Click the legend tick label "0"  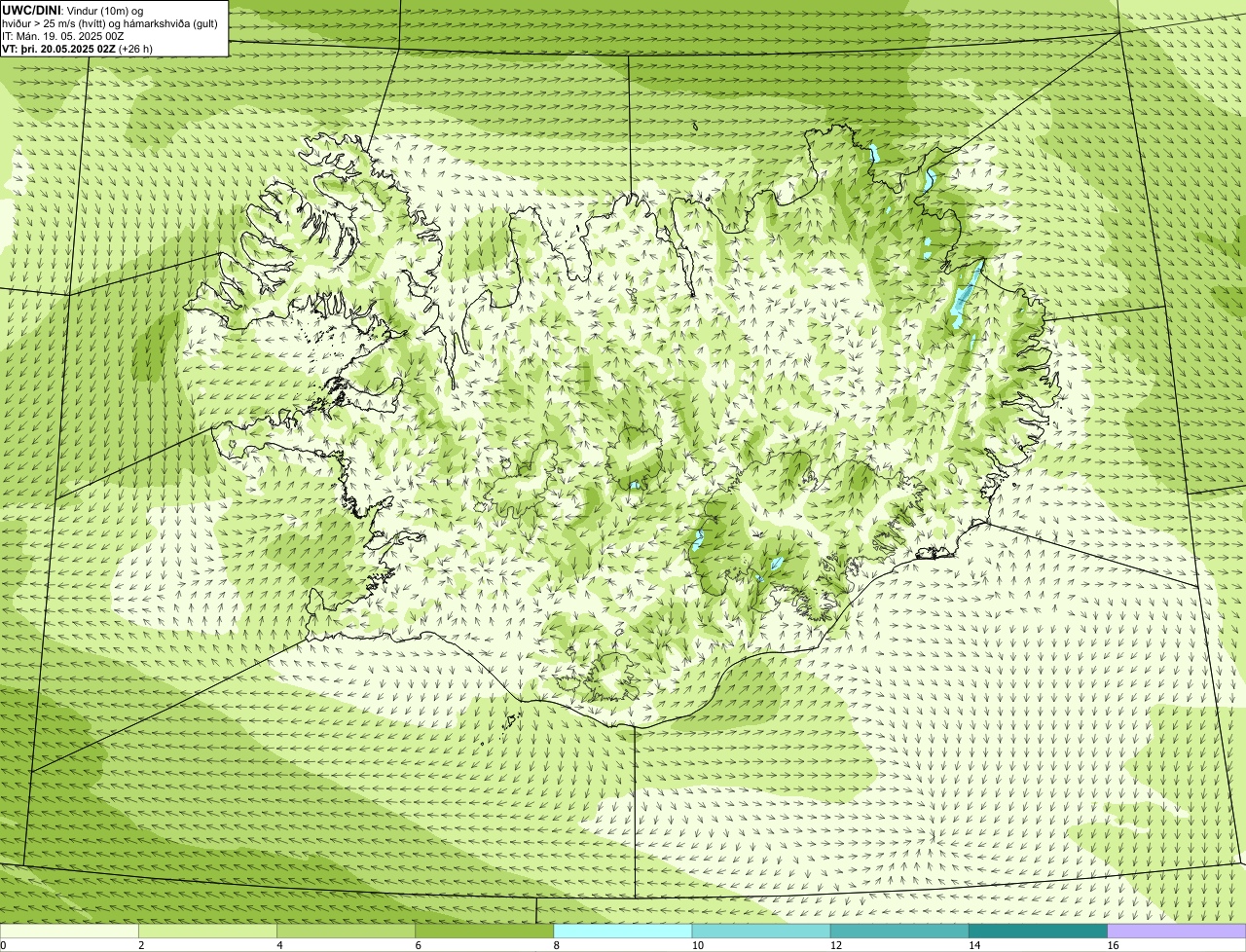[3, 945]
